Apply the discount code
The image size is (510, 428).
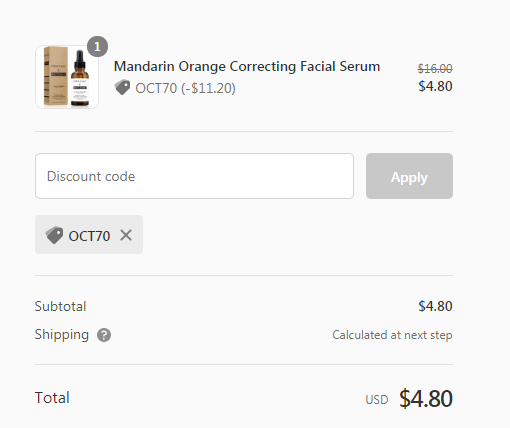409,176
